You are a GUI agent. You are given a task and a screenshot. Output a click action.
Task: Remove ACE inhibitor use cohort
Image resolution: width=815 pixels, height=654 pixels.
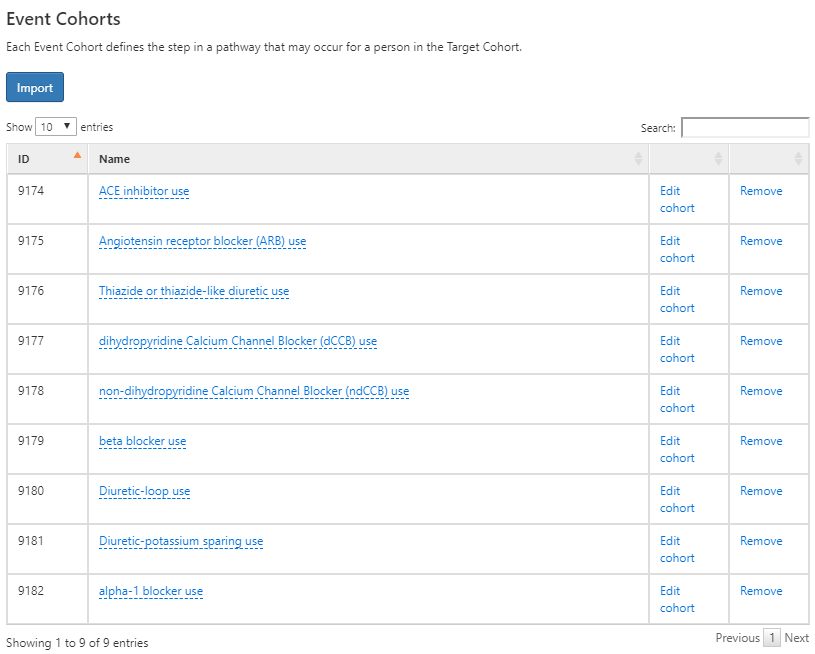click(761, 191)
